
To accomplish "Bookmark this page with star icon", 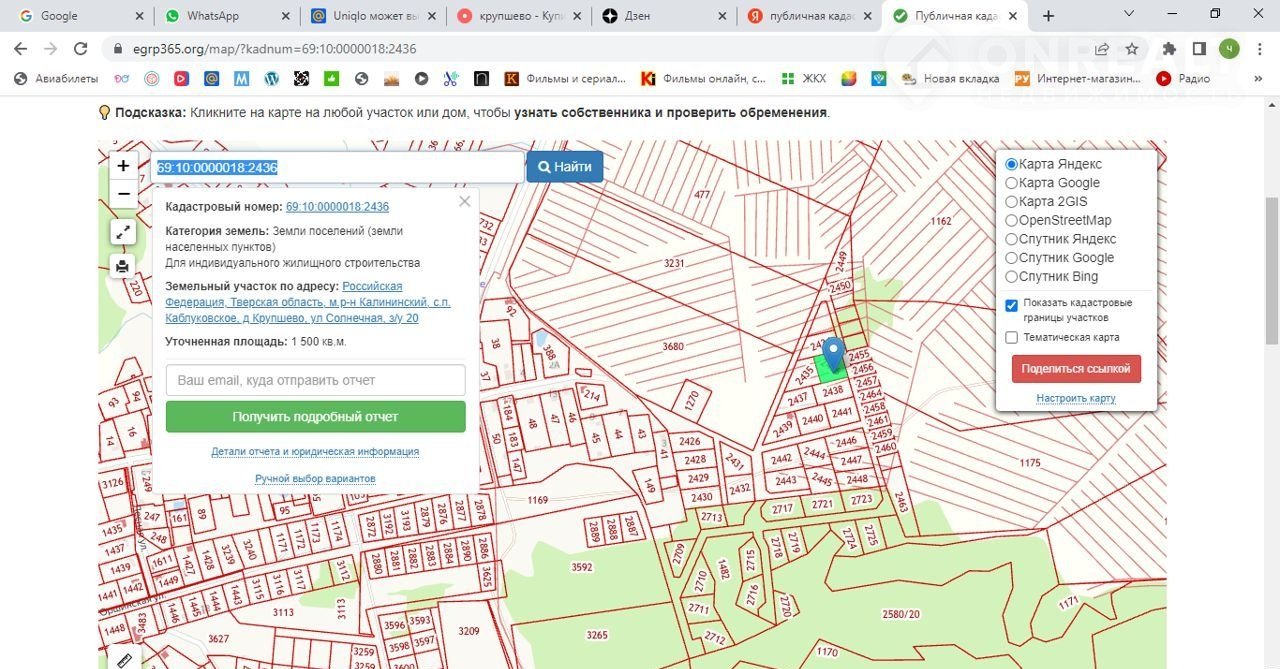I will [x=1132, y=49].
